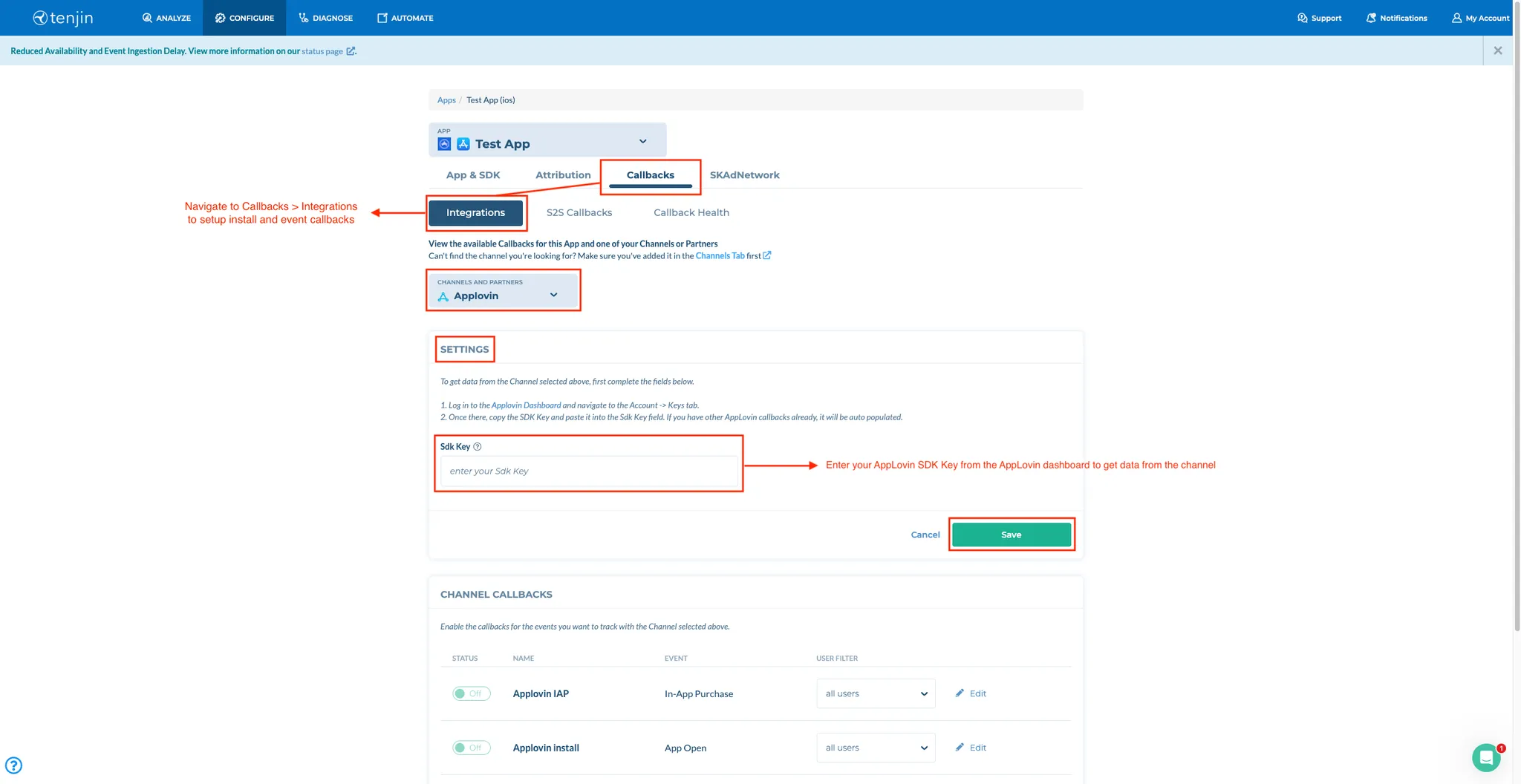
Task: Open the Applovin Dashboard link
Action: point(526,405)
